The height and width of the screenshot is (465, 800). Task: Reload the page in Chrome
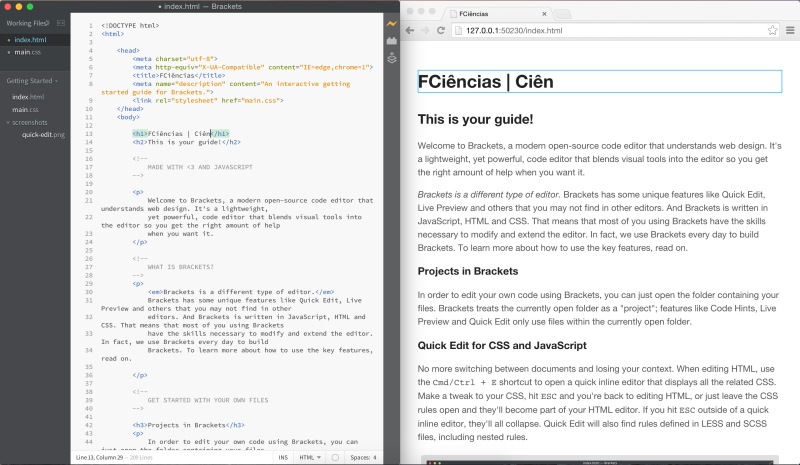pos(441,30)
